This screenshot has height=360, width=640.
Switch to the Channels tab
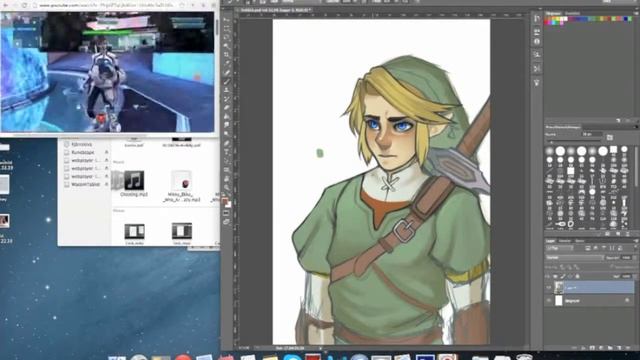click(565, 241)
